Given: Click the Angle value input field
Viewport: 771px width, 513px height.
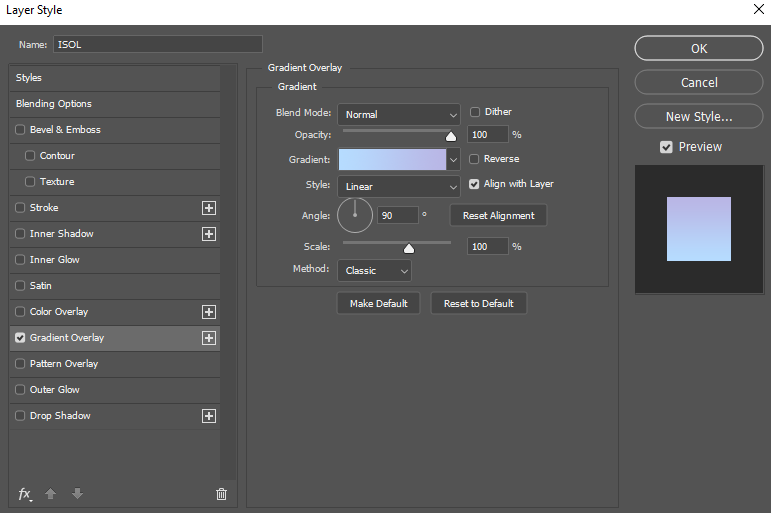Looking at the screenshot, I should [397, 215].
